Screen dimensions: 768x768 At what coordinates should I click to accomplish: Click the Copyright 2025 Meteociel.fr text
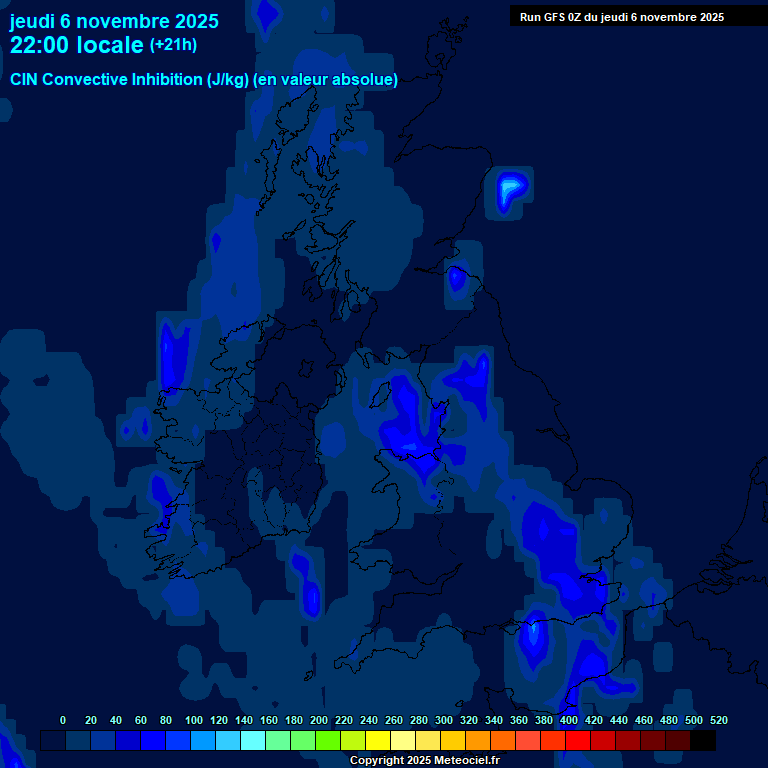pyautogui.click(x=424, y=761)
